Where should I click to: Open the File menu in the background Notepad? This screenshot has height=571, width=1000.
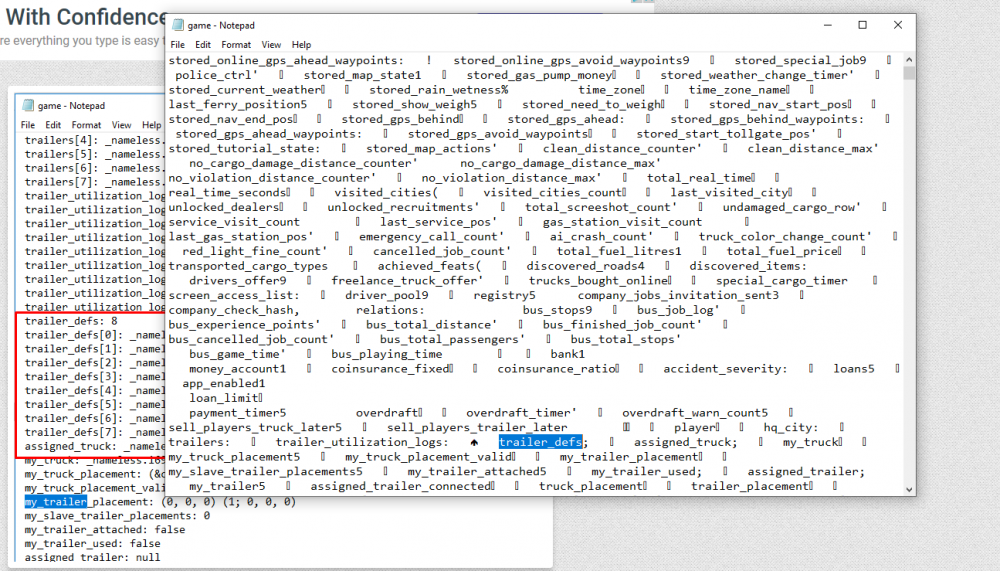pos(28,125)
